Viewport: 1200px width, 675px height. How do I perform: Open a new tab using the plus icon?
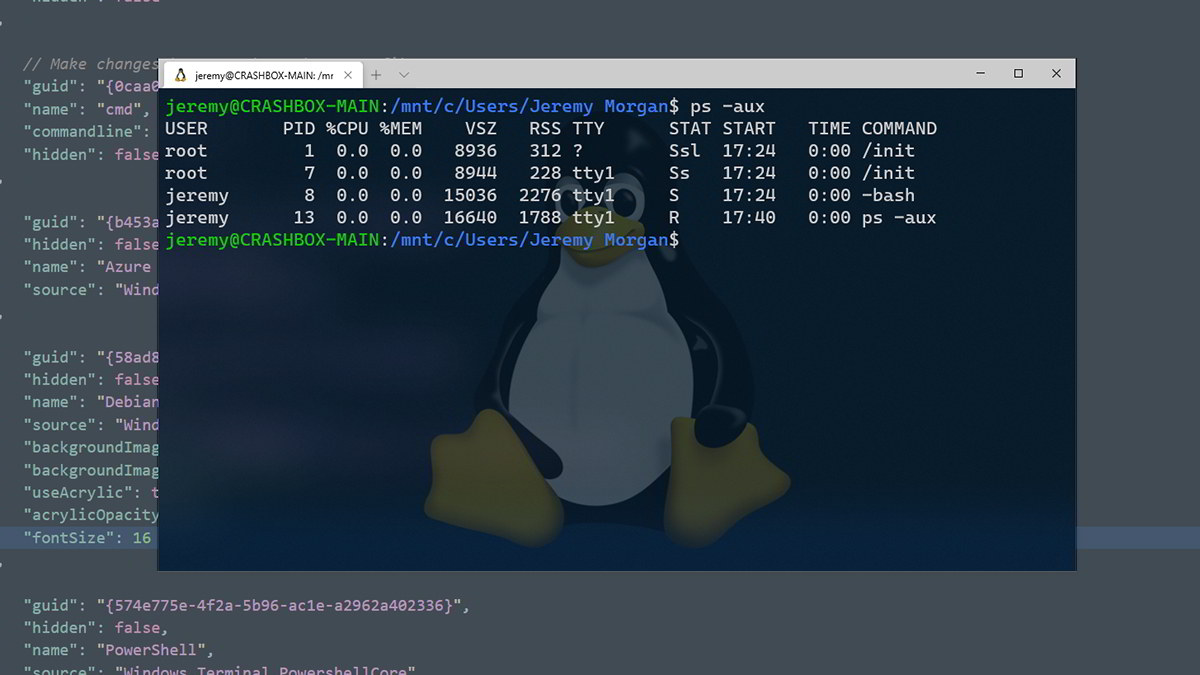(375, 74)
